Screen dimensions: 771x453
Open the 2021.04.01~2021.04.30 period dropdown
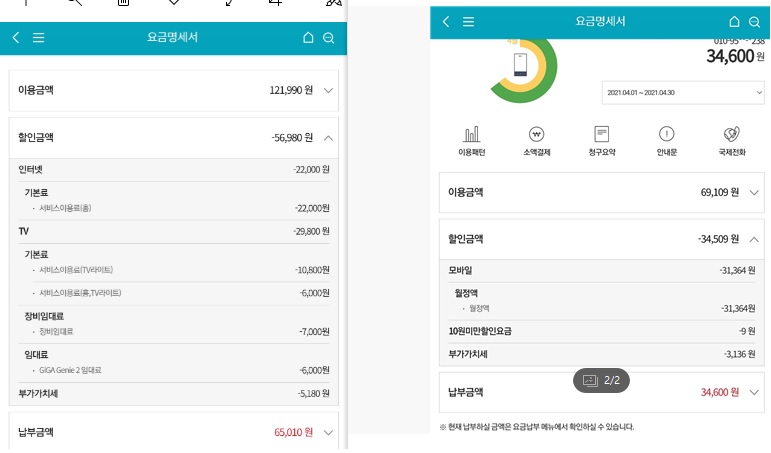click(683, 92)
